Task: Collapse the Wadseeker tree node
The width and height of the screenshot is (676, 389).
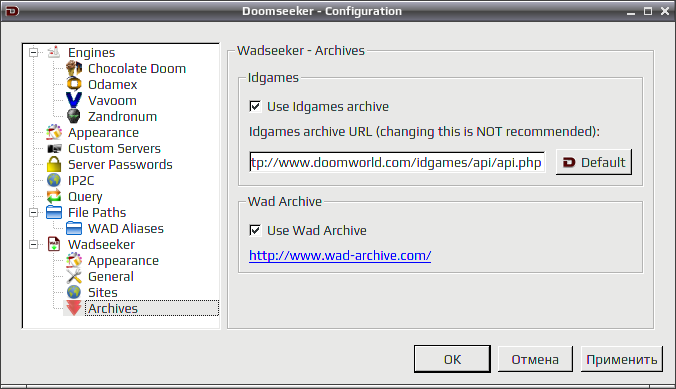Action: point(34,244)
